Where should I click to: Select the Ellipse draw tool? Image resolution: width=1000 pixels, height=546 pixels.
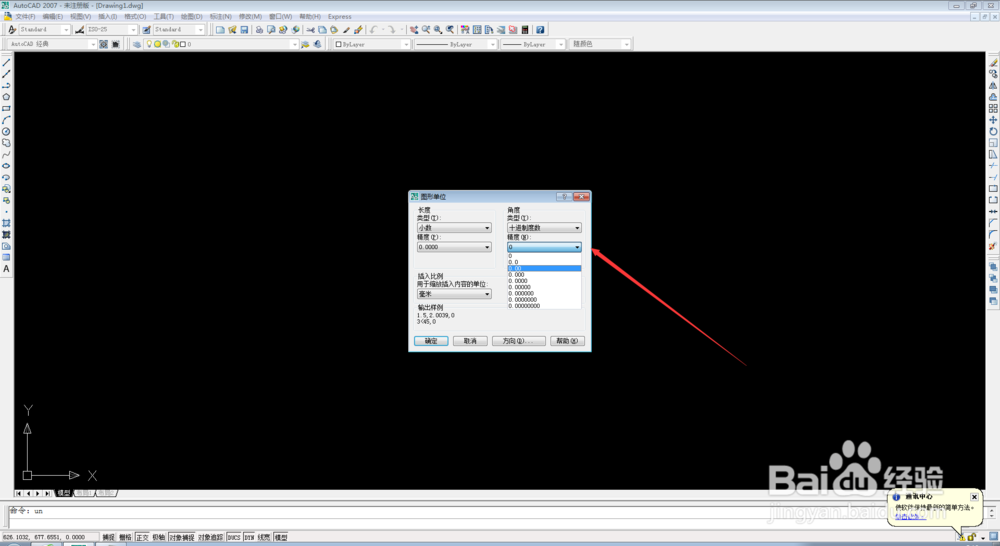coord(6,166)
